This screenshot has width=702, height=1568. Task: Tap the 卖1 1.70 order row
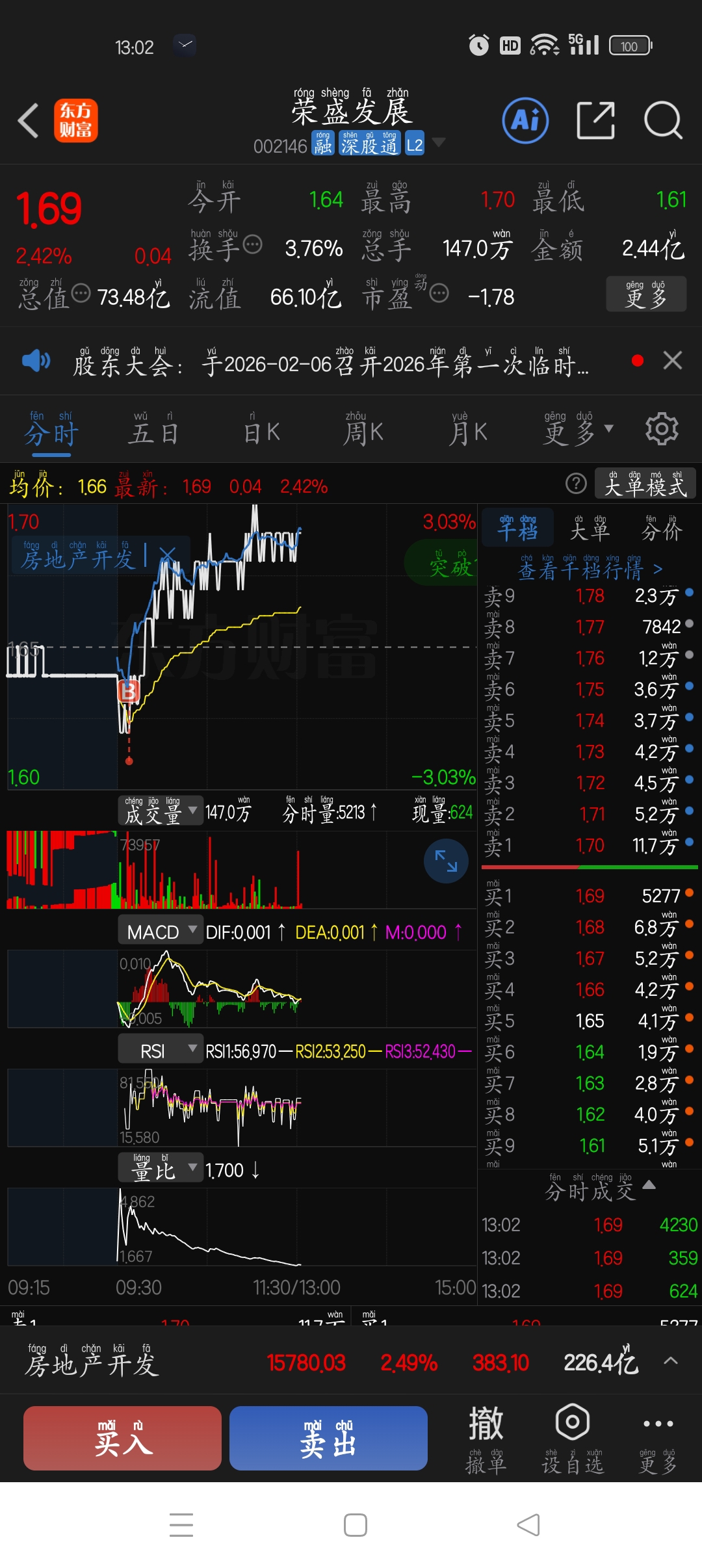click(590, 845)
